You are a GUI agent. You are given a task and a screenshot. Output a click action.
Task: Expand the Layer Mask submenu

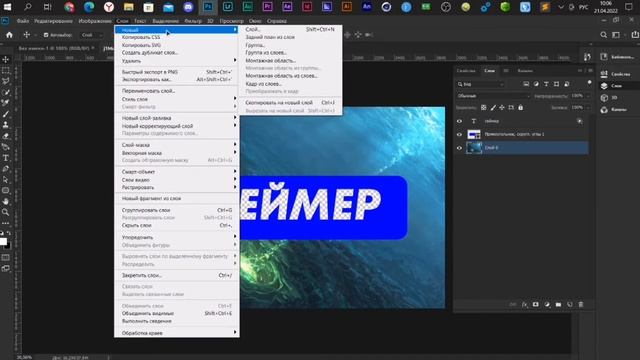pos(177,145)
